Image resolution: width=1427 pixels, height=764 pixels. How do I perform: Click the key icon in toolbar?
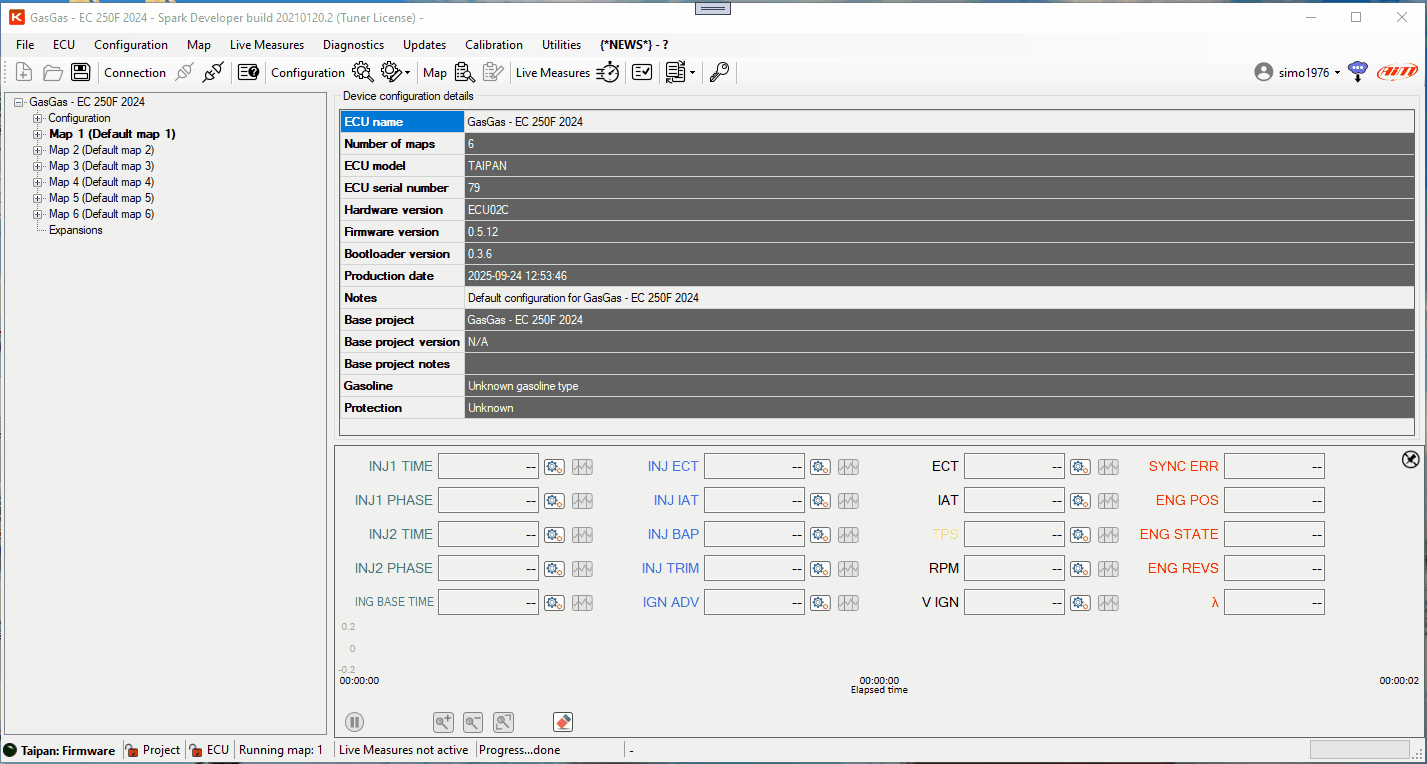pyautogui.click(x=719, y=72)
